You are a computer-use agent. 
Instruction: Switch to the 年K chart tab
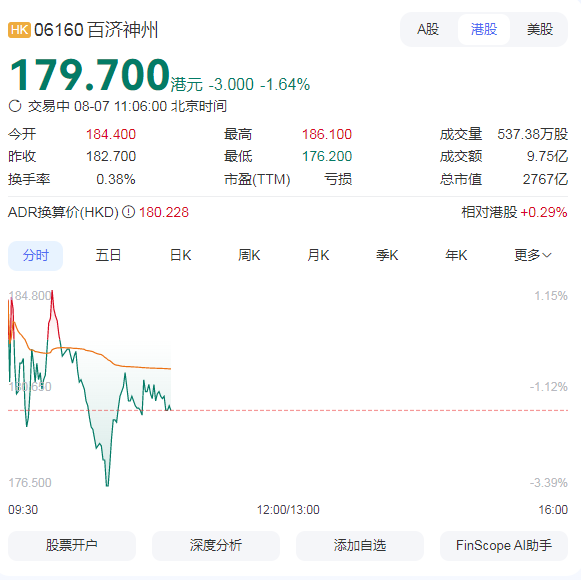coord(456,255)
